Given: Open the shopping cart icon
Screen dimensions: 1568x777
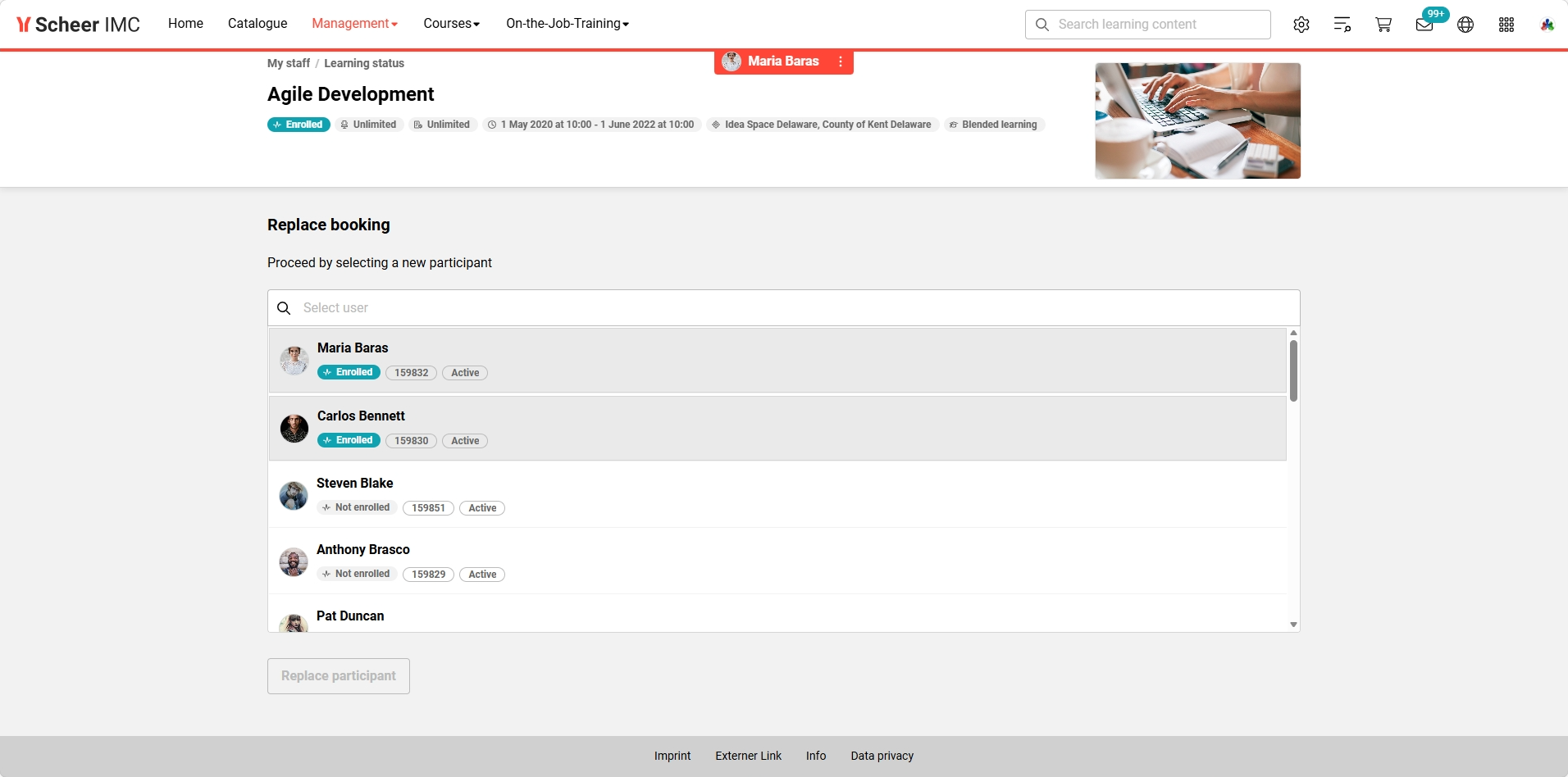Looking at the screenshot, I should point(1383,25).
